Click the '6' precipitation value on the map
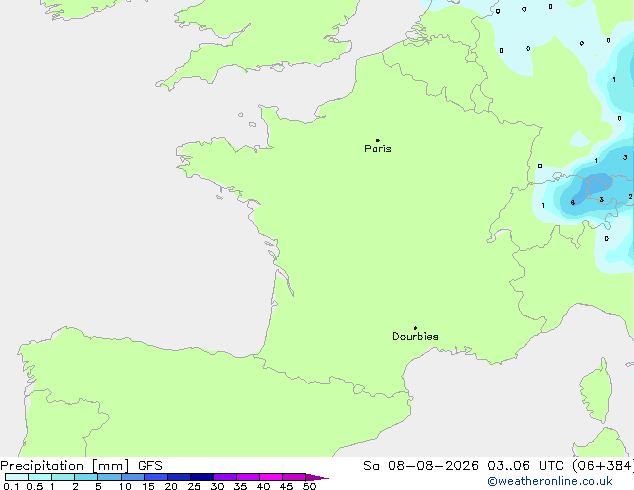 (573, 203)
